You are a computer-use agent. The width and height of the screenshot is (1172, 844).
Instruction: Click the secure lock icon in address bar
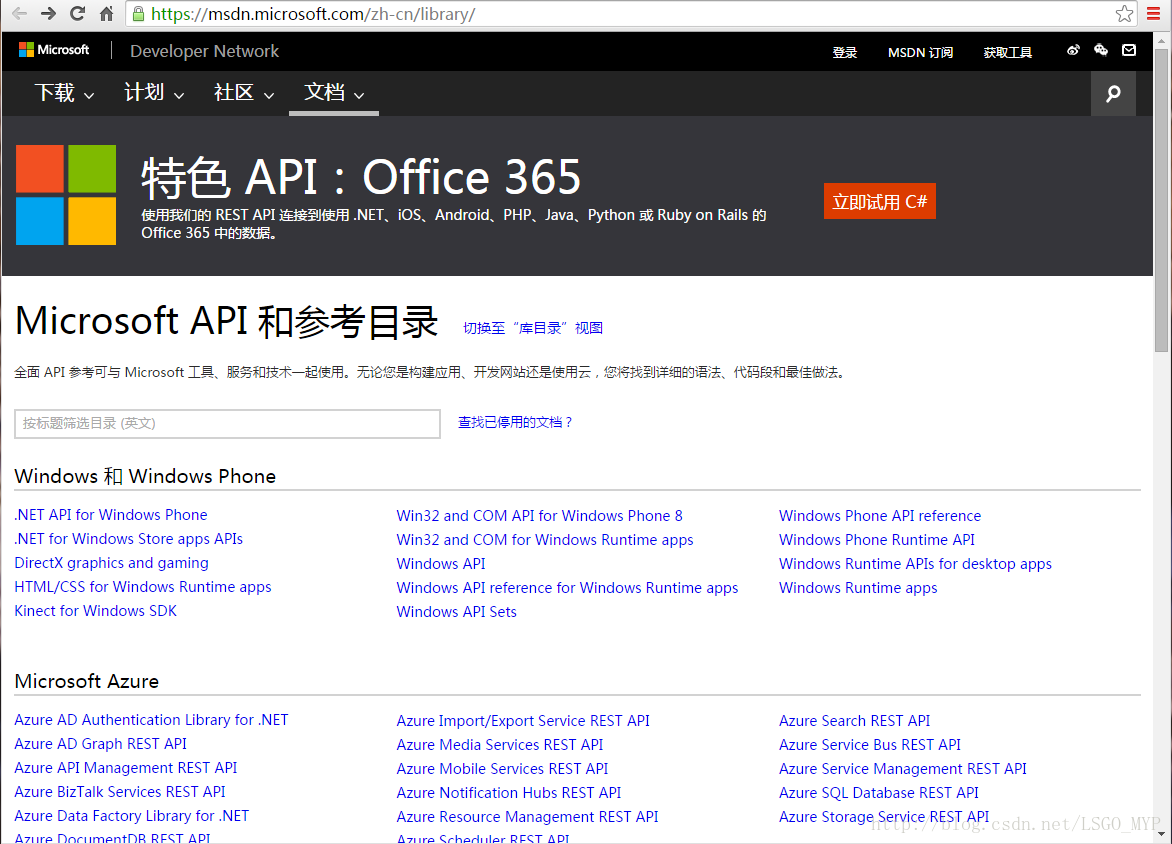point(138,13)
